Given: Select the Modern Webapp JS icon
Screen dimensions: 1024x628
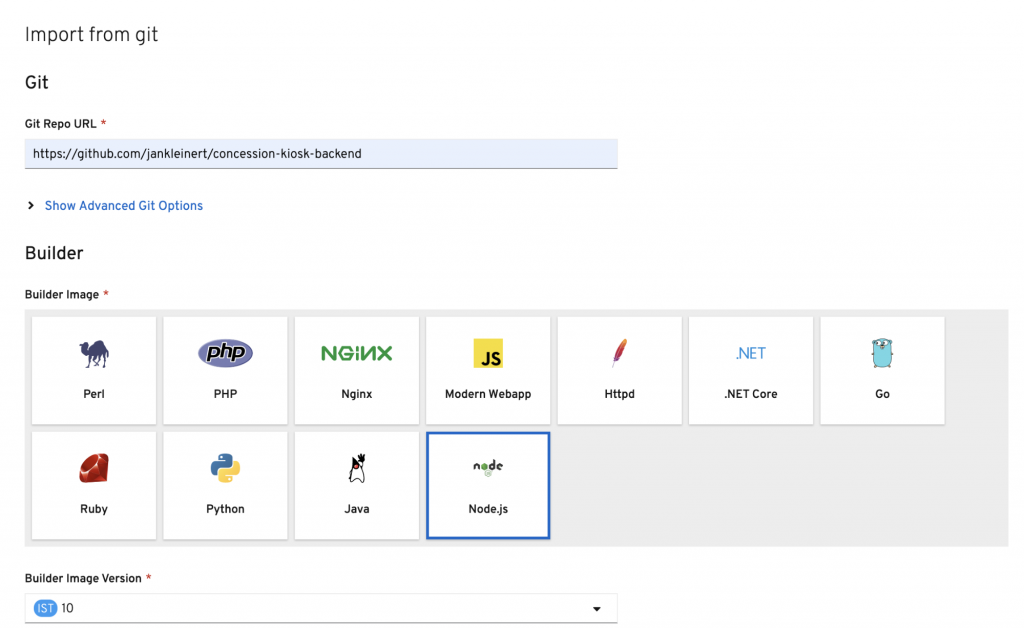Looking at the screenshot, I should 488,353.
